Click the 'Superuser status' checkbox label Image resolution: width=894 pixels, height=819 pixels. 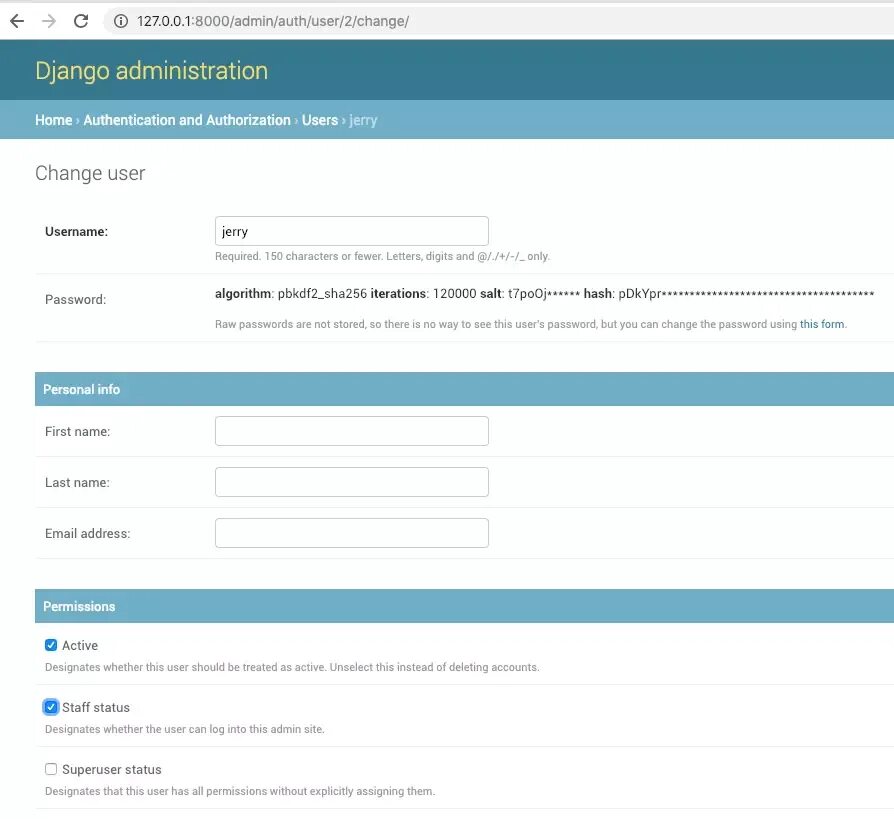(x=112, y=769)
